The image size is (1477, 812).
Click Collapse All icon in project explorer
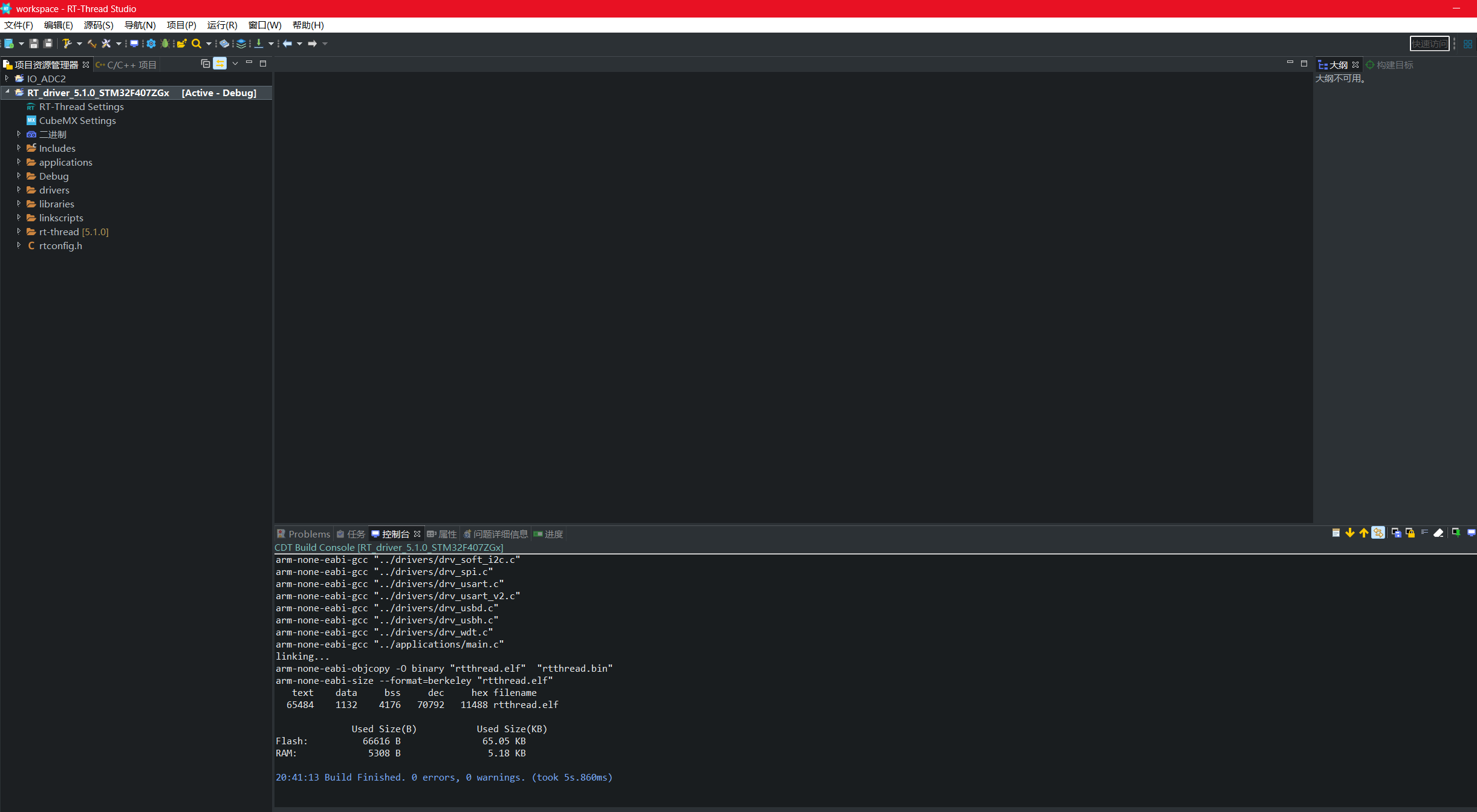(x=206, y=63)
